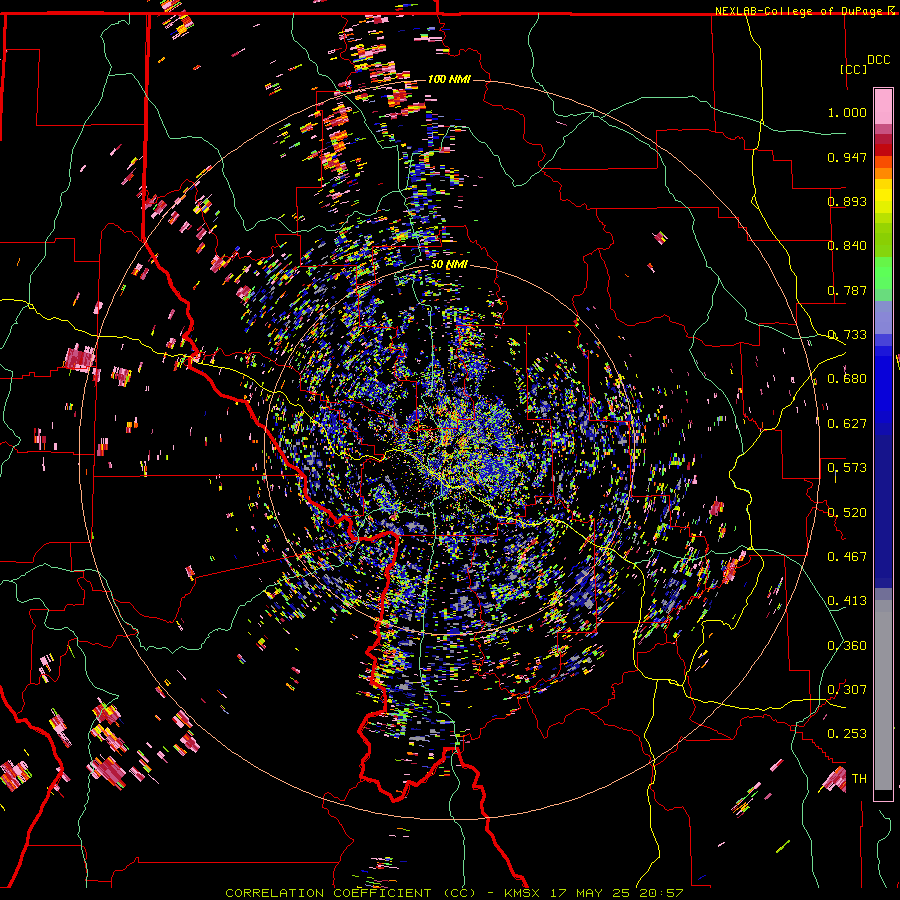Image resolution: width=900 pixels, height=900 pixels.
Task: Click the DCC product label
Action: click(x=878, y=59)
